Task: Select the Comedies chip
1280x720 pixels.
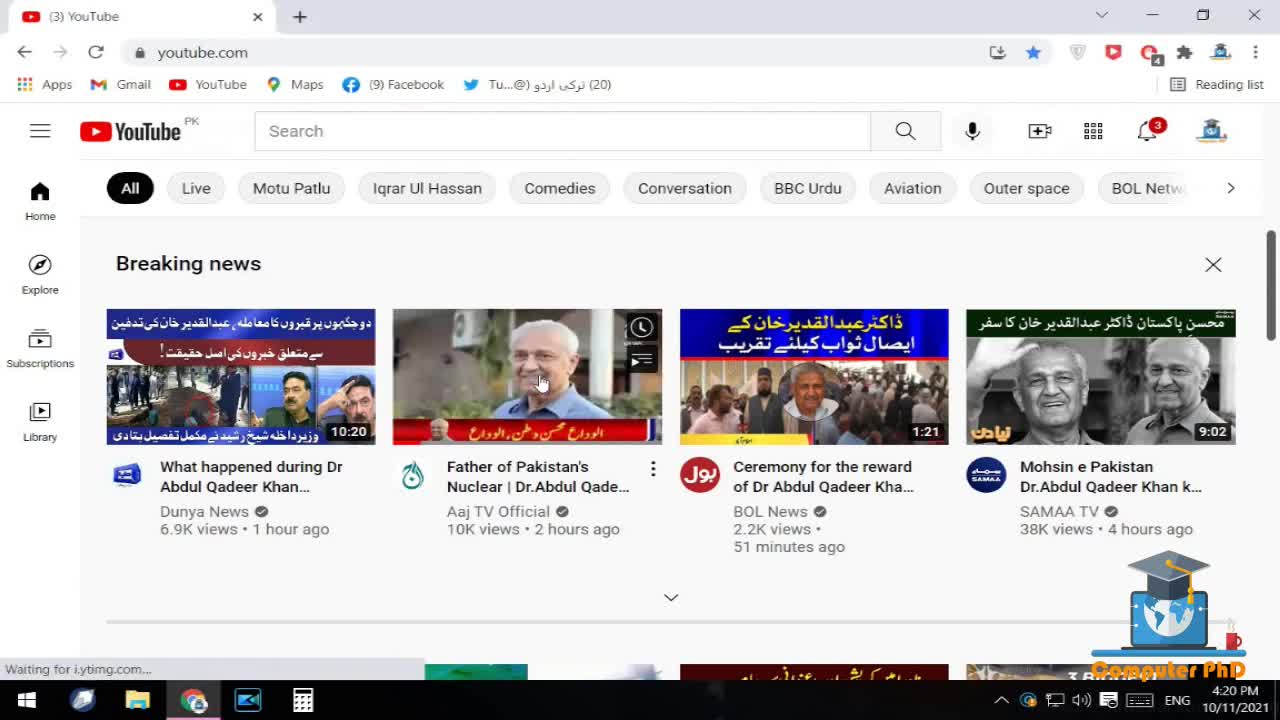Action: pyautogui.click(x=560, y=188)
